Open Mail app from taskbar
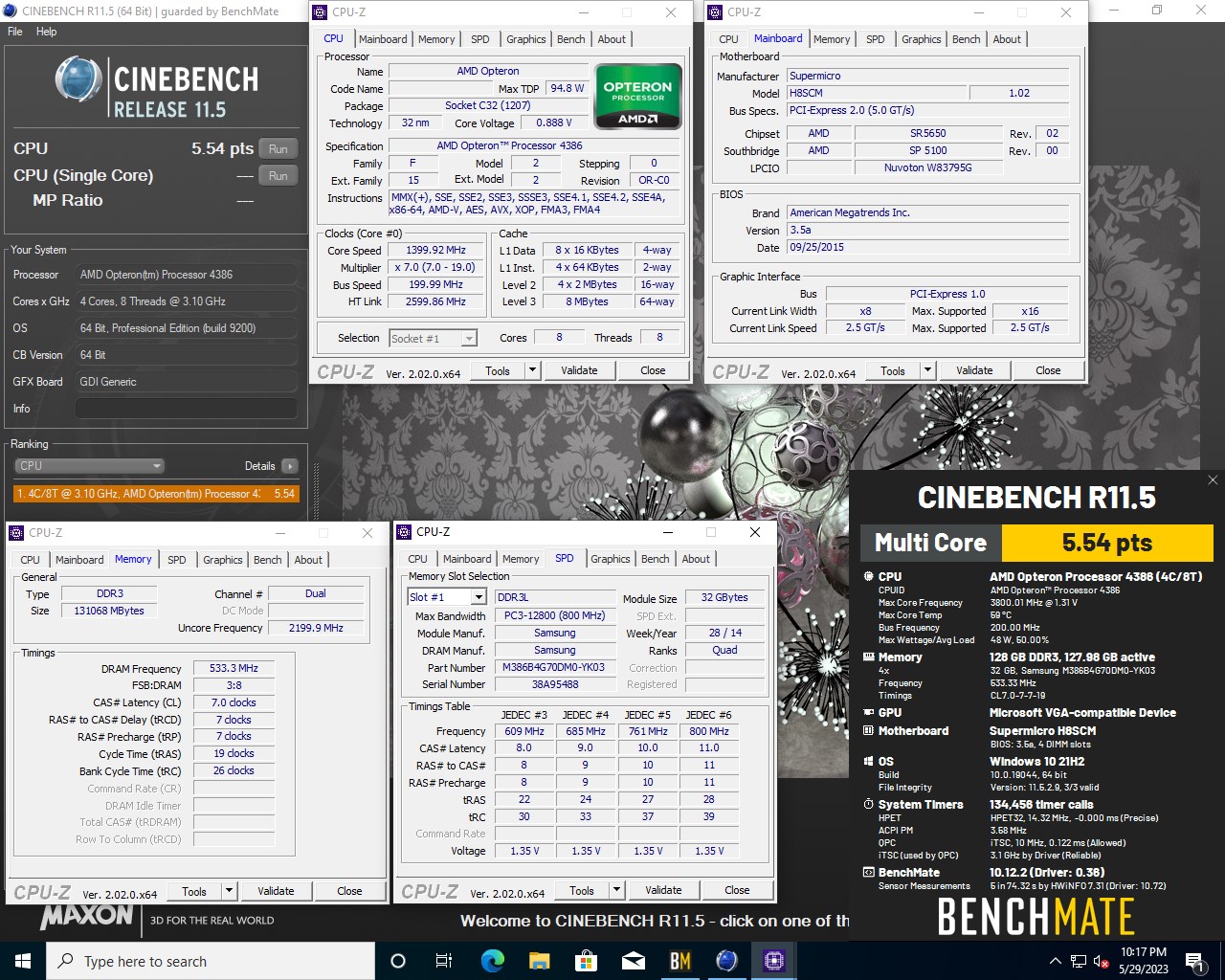 click(633, 961)
